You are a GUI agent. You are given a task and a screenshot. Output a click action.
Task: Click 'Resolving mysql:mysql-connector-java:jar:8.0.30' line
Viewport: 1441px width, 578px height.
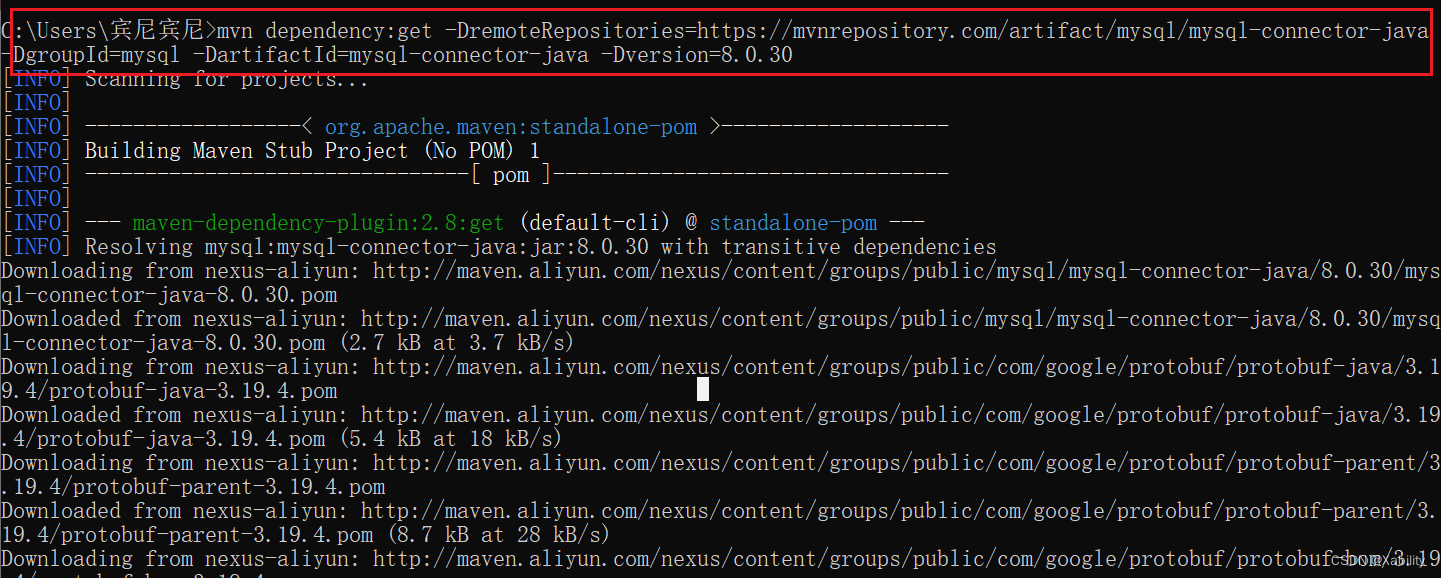(x=541, y=247)
